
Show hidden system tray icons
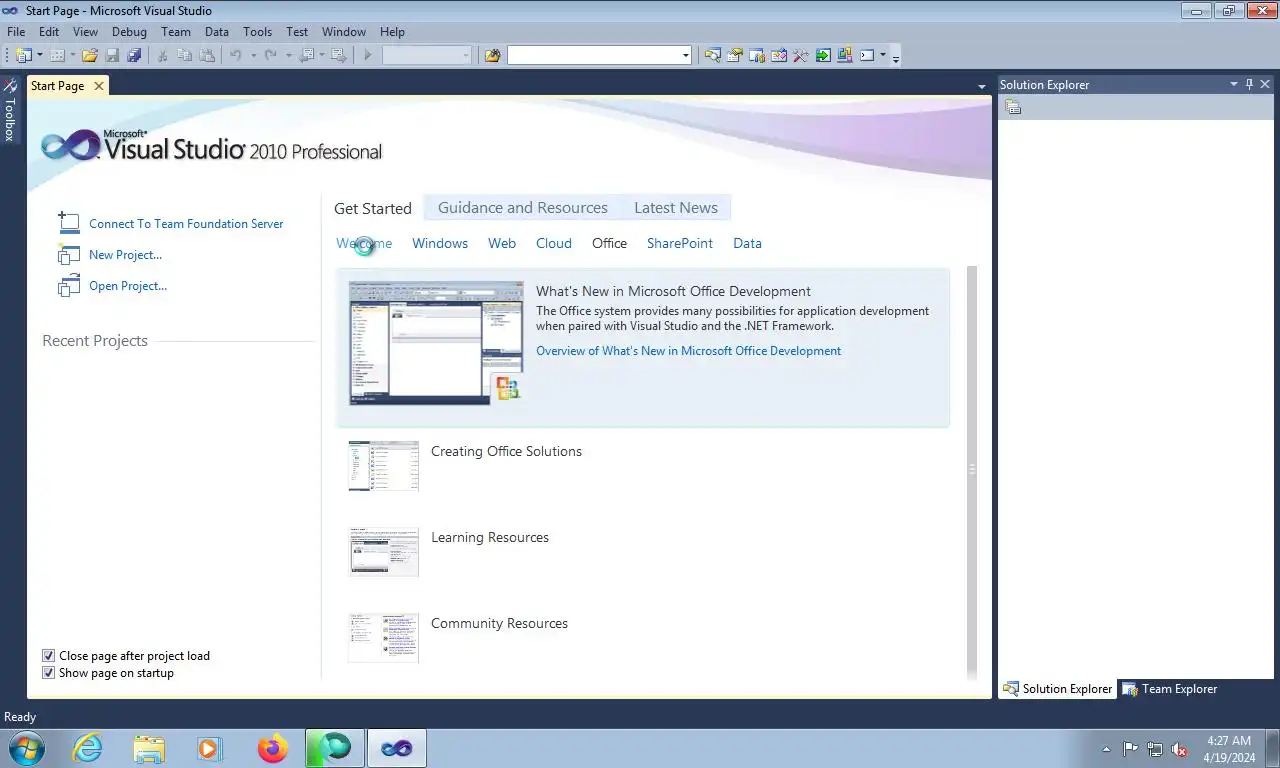pos(1106,749)
